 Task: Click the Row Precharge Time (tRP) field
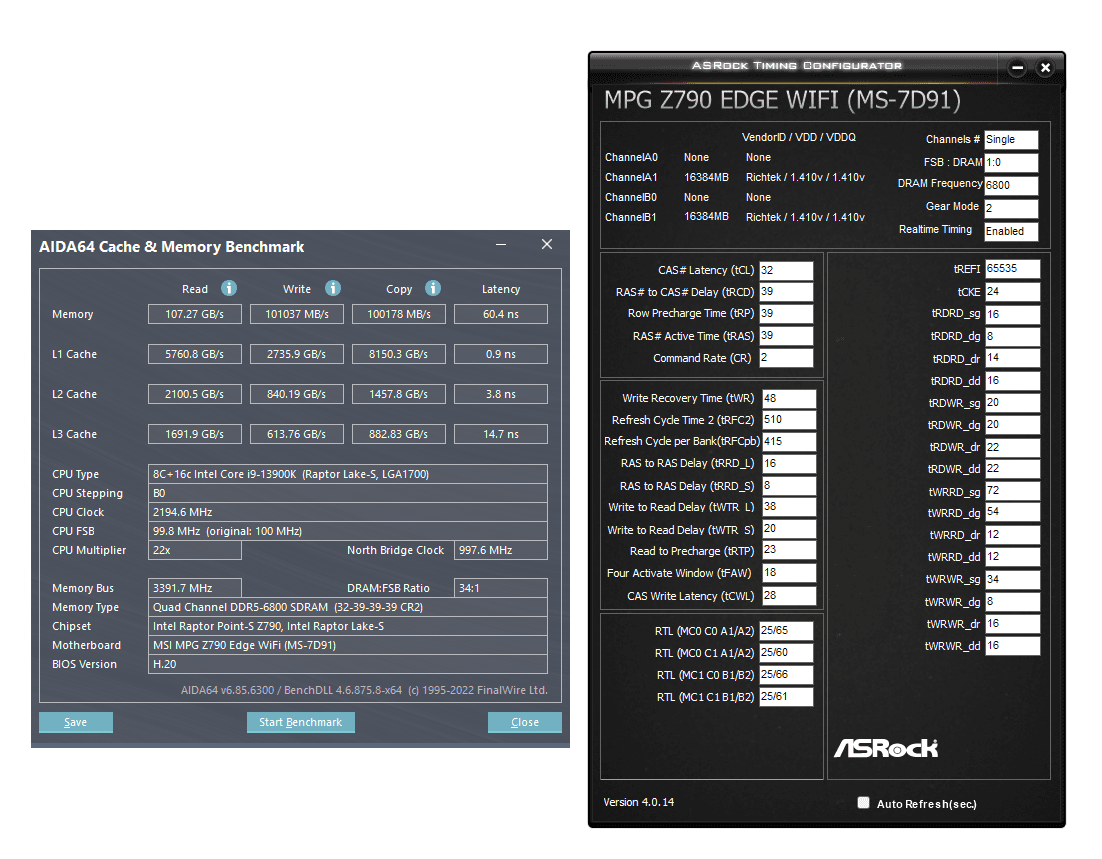[786, 314]
